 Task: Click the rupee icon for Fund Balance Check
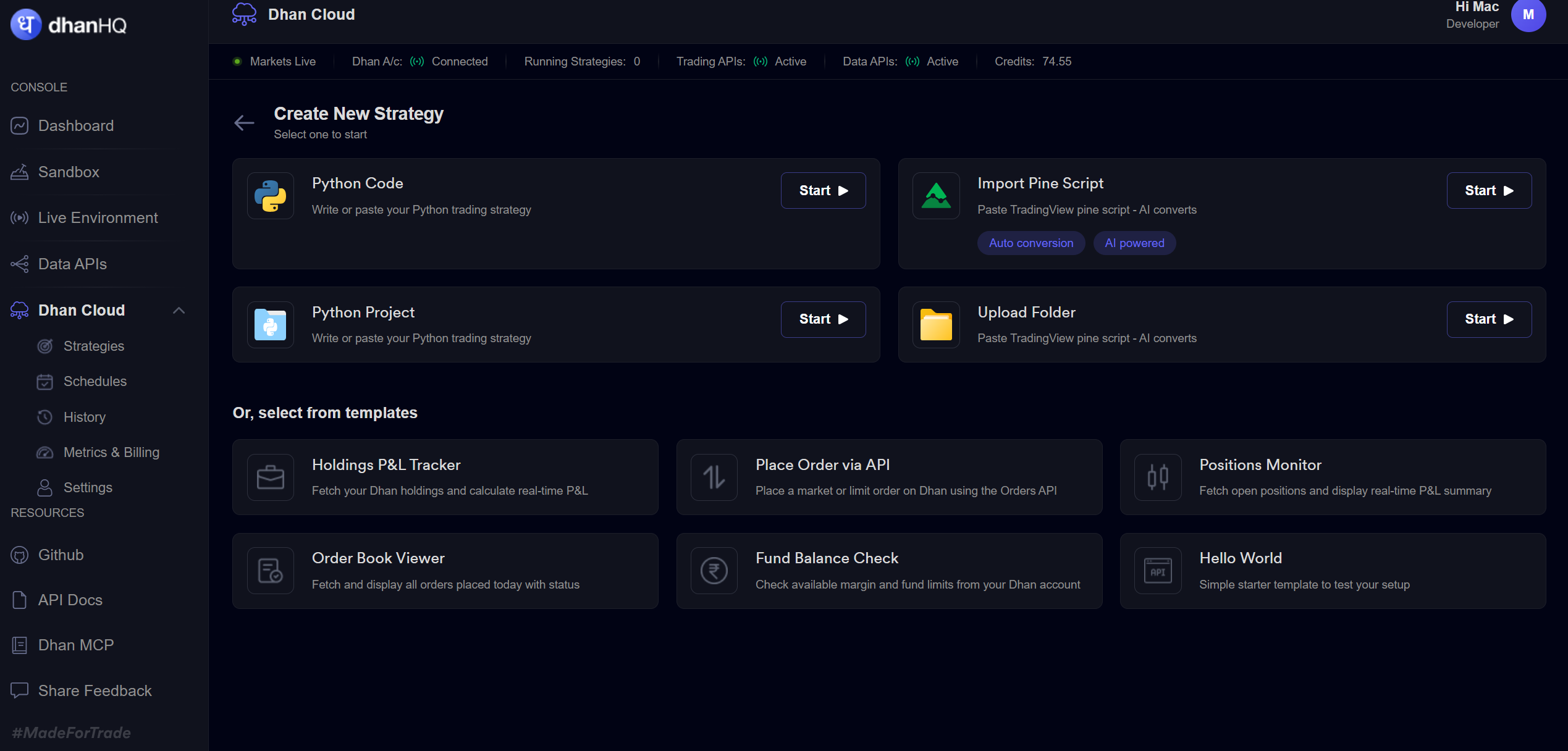714,571
